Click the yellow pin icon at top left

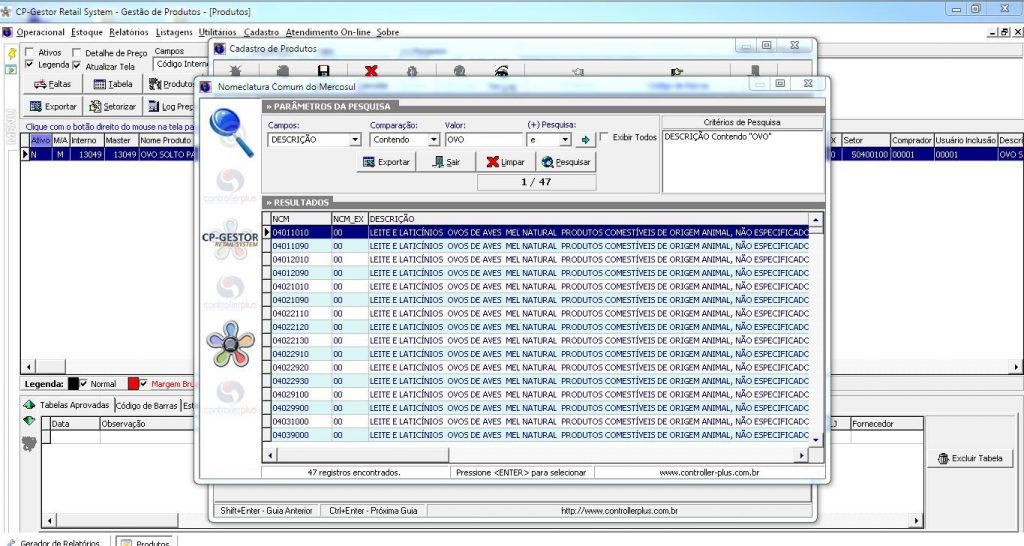pyautogui.click(x=11, y=54)
